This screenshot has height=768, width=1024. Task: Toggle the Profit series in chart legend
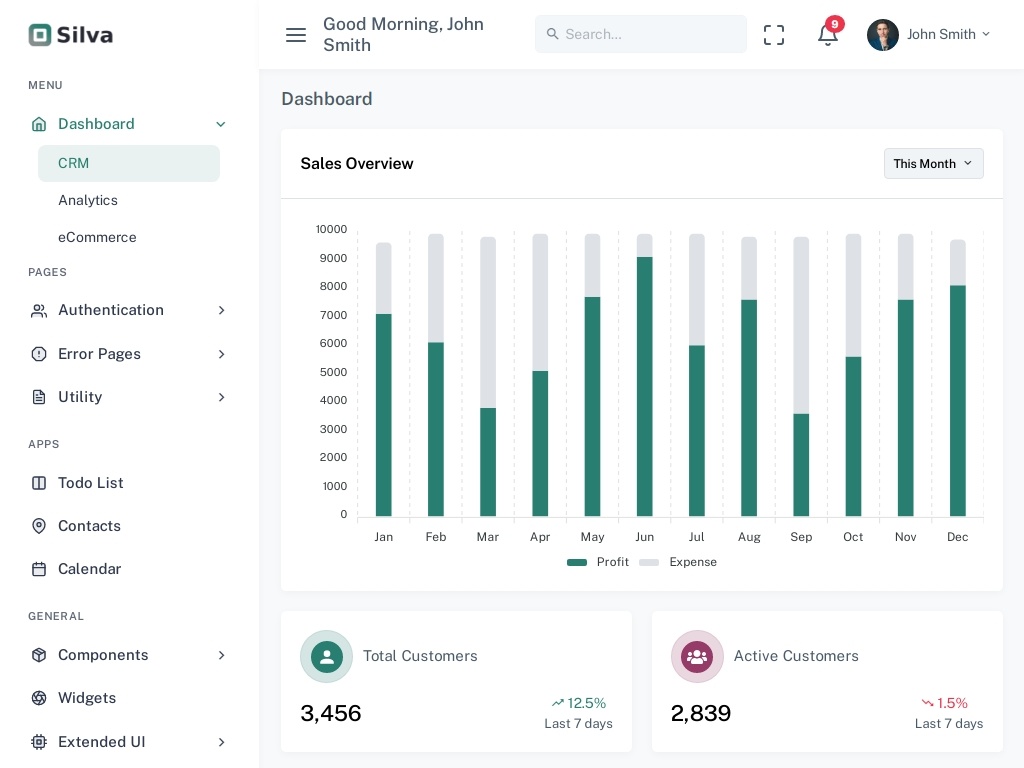[598, 562]
